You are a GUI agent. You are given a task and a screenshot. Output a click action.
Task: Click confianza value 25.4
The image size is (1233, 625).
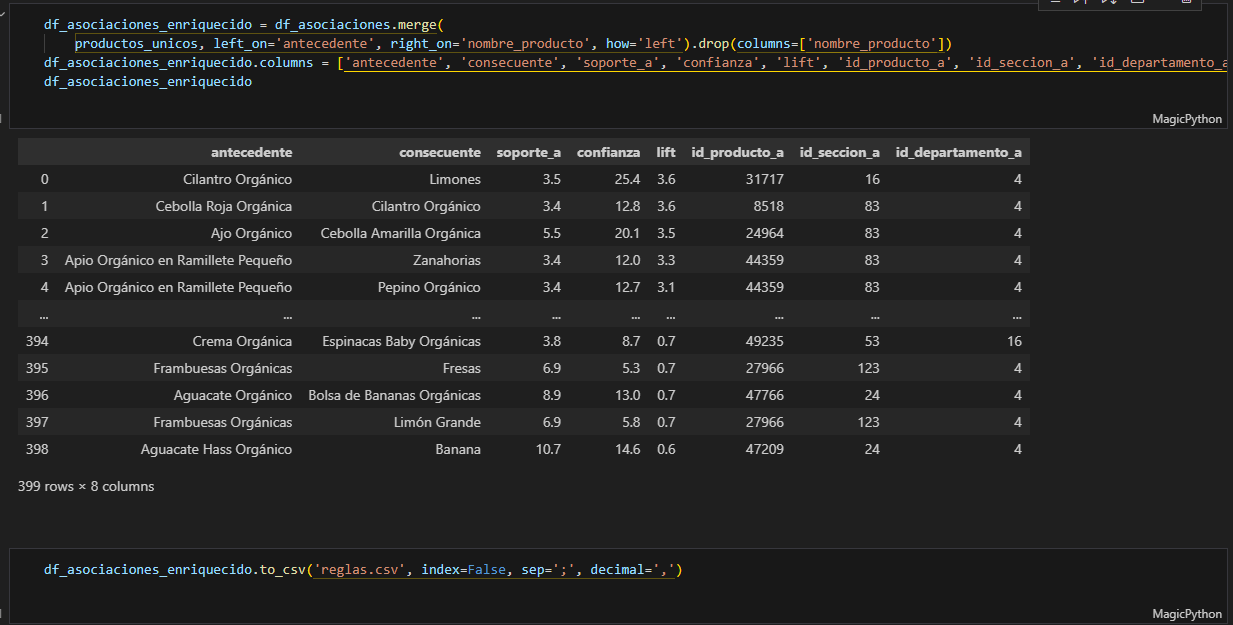[627, 179]
